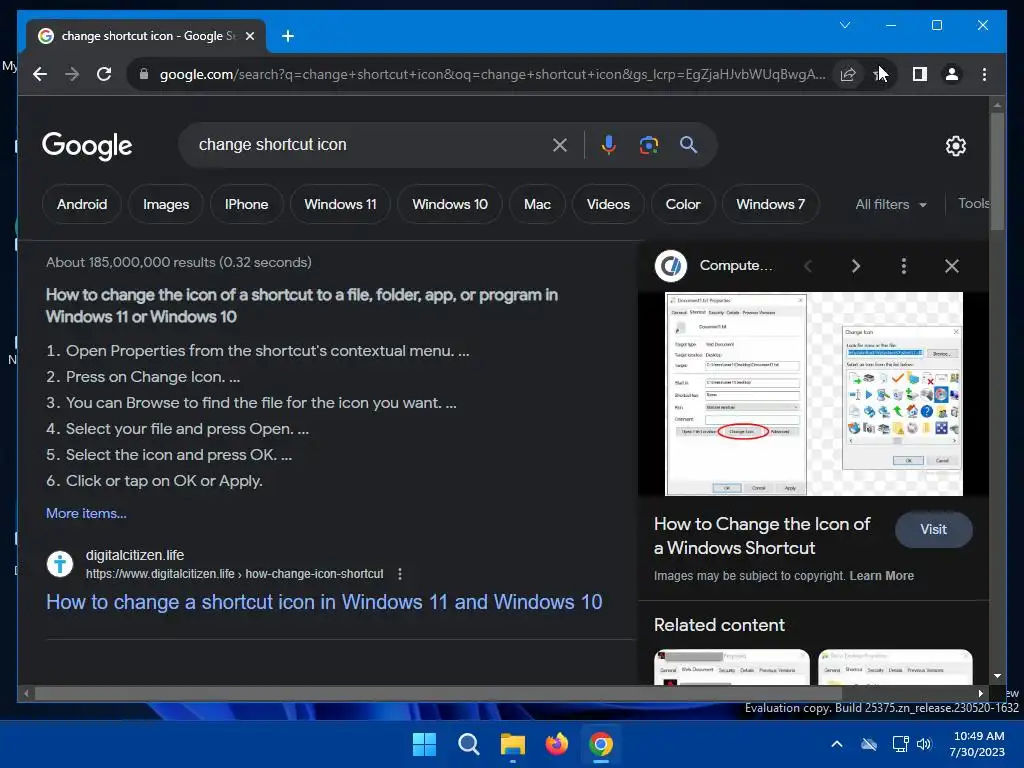Open the Tools options
Screen dimensions: 1024x768
coord(973,204)
